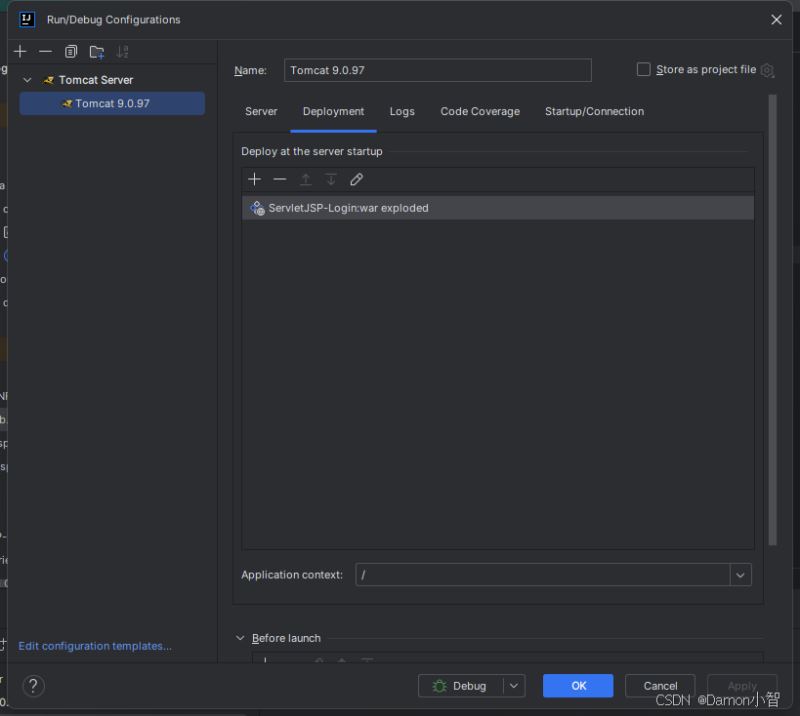
Task: Collapse the Tomcat Server tree node
Action: pos(28,80)
